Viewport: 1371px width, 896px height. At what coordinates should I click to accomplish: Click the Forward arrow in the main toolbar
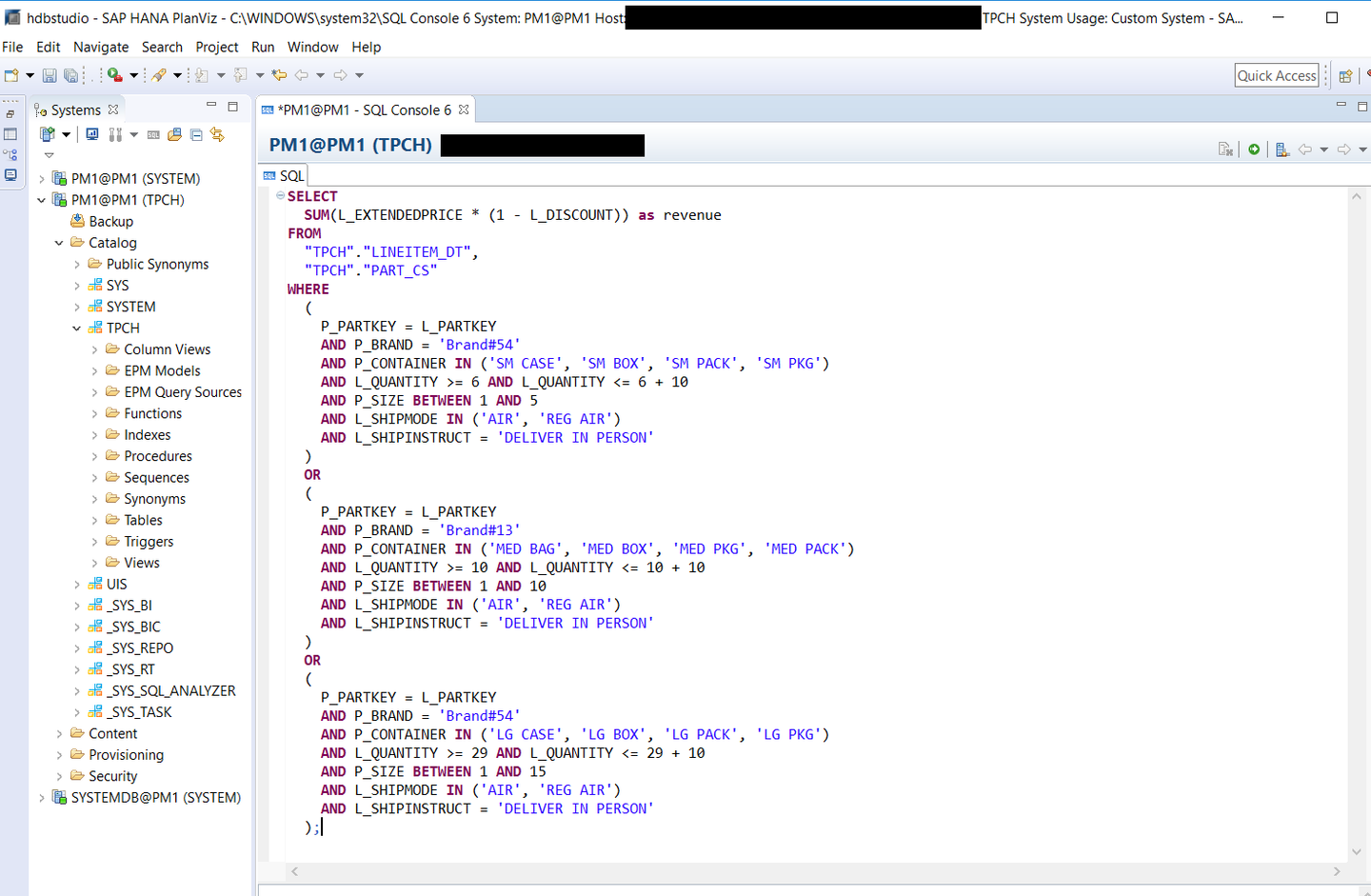point(341,75)
